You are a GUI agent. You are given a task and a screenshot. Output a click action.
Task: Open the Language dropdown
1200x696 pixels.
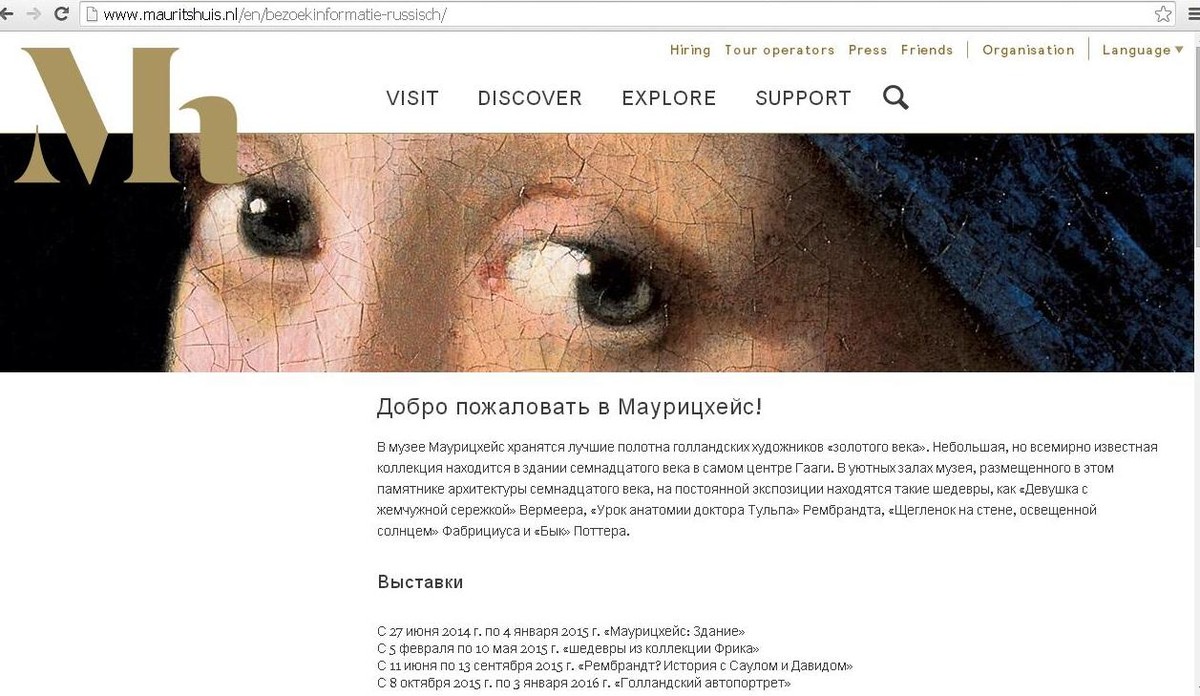click(1142, 50)
